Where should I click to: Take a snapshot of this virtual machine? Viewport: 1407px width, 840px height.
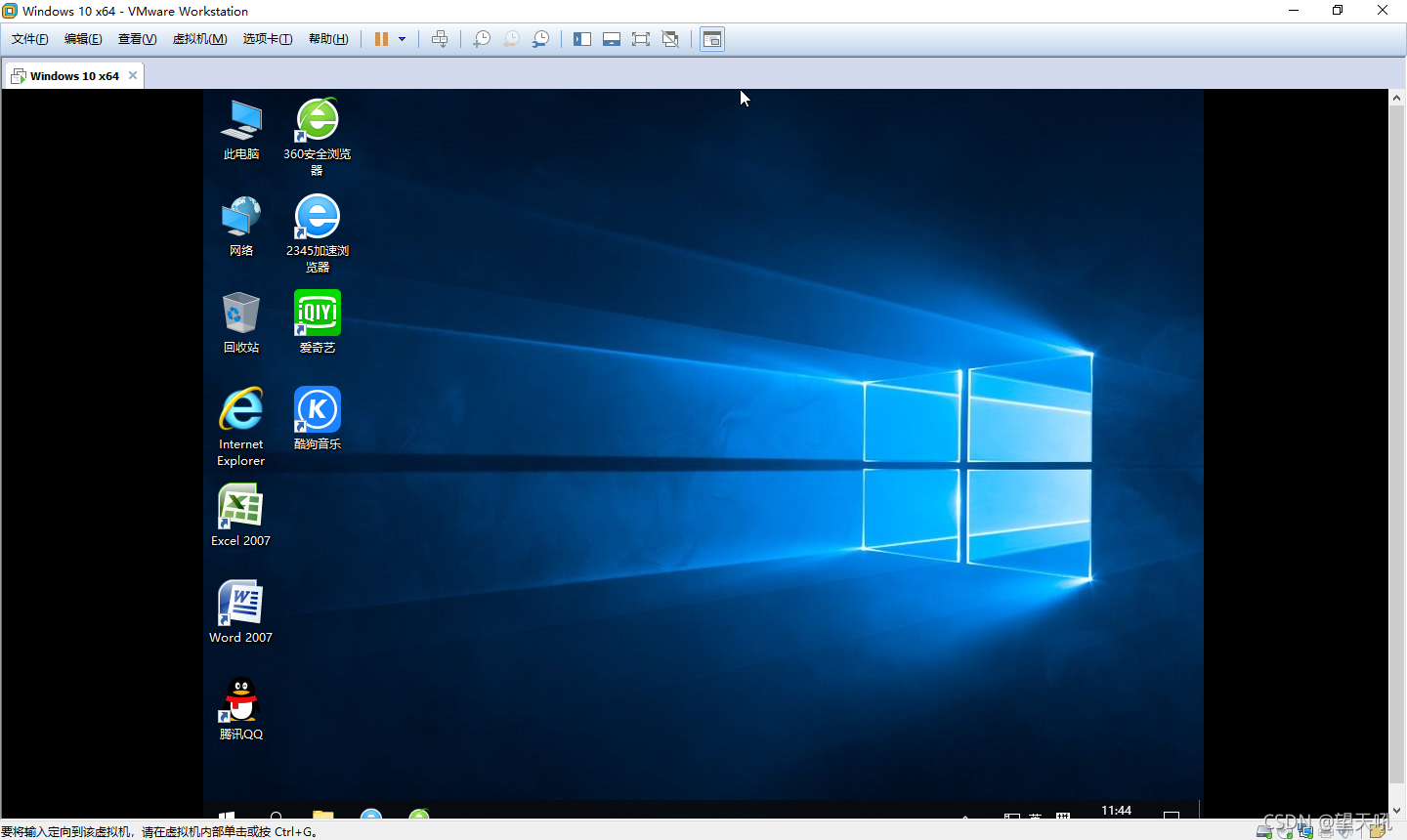pos(482,39)
